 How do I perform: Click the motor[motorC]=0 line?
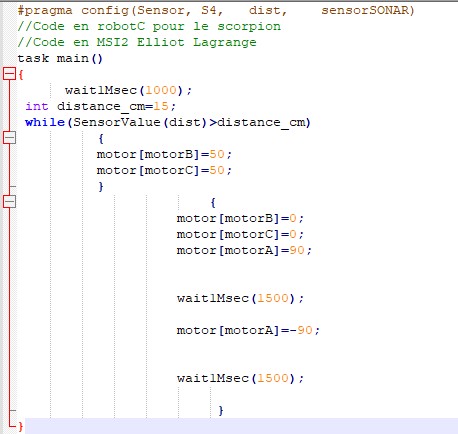tap(240, 234)
